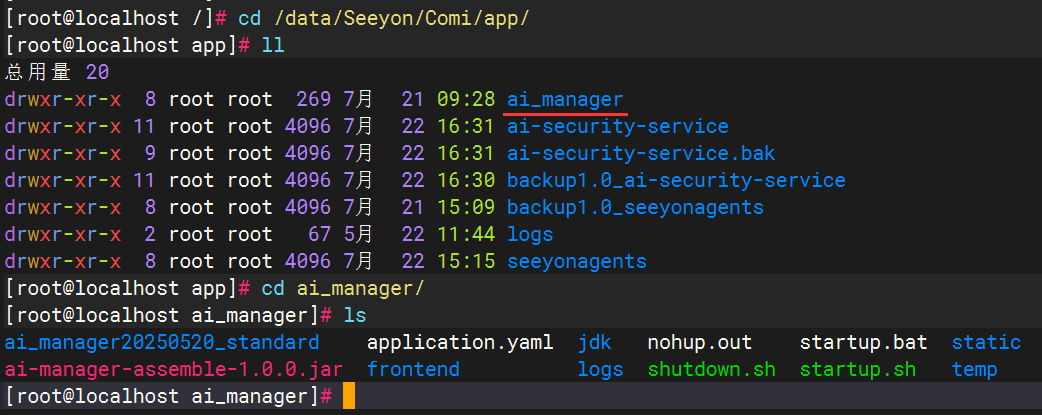Select the backup1.0_ai-security-service folder name
This screenshot has width=1042, height=415.
(676, 181)
